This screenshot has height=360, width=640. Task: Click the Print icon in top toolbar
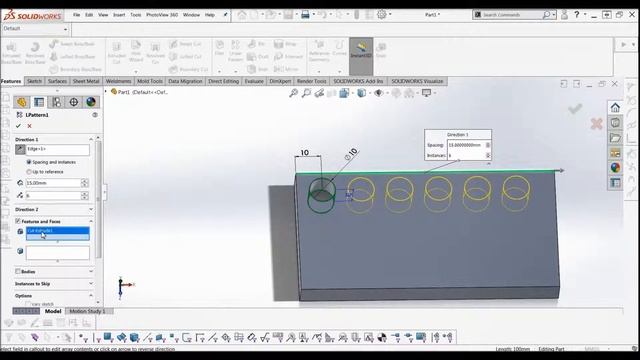305,15
